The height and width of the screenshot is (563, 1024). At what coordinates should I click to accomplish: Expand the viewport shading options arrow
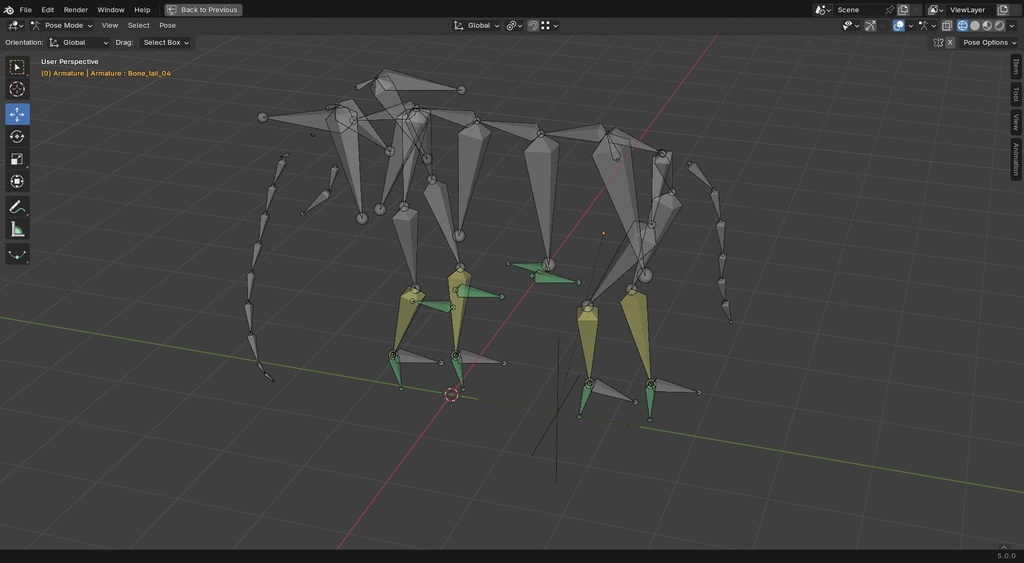click(1012, 25)
